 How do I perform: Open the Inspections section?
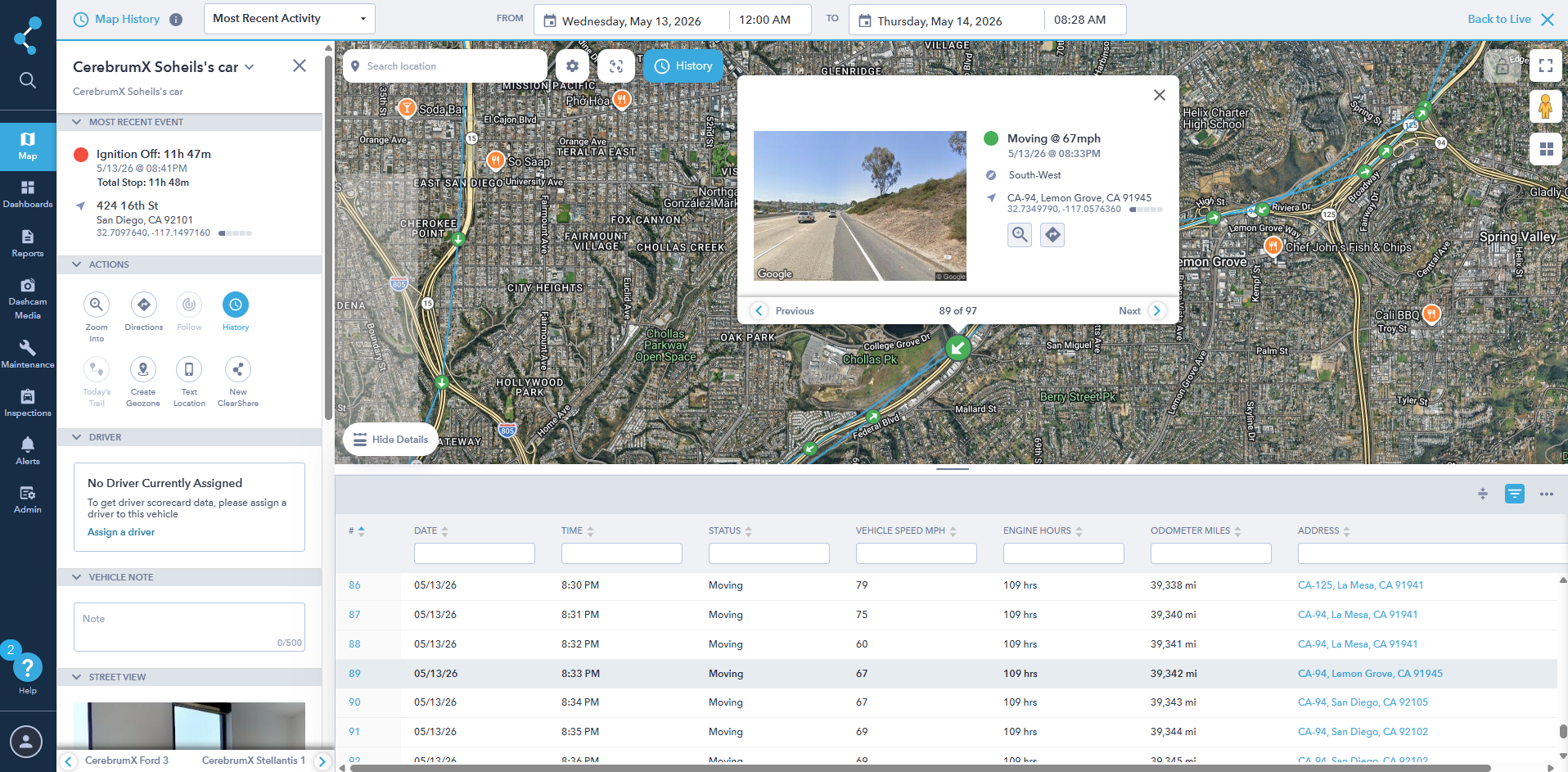coord(28,403)
